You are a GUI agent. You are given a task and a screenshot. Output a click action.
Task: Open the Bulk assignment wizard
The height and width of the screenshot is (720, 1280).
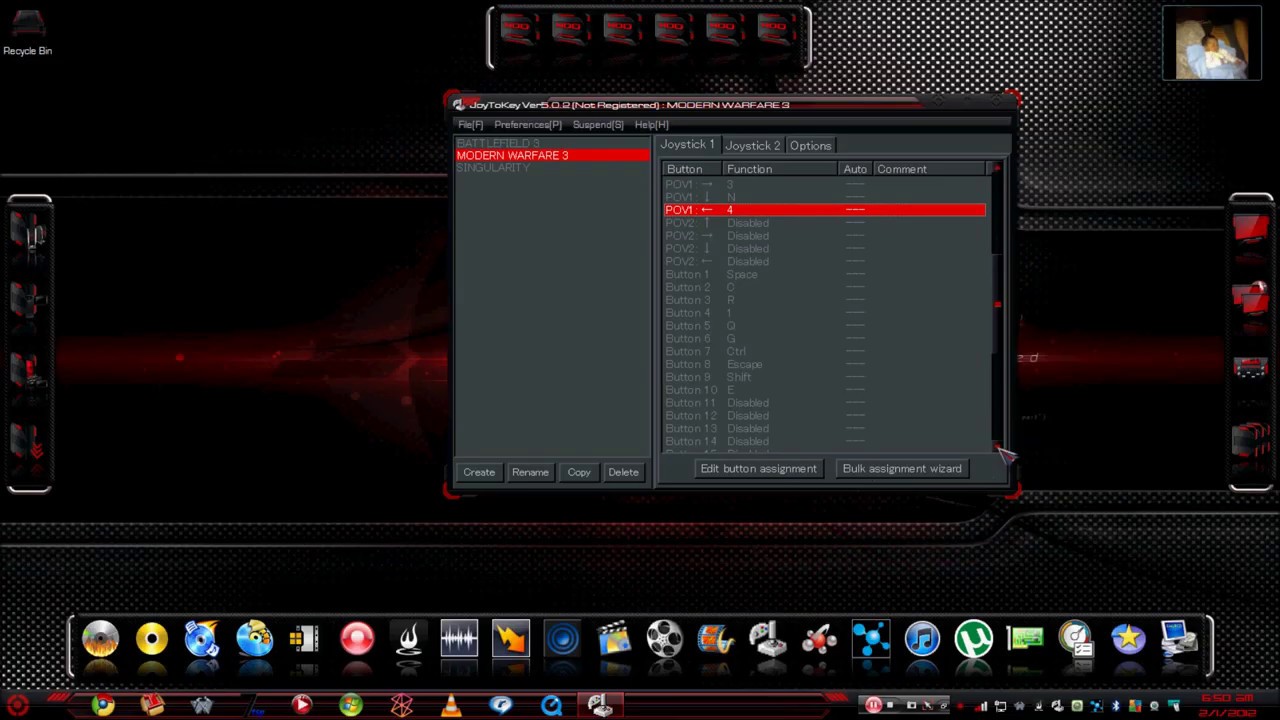coord(902,469)
